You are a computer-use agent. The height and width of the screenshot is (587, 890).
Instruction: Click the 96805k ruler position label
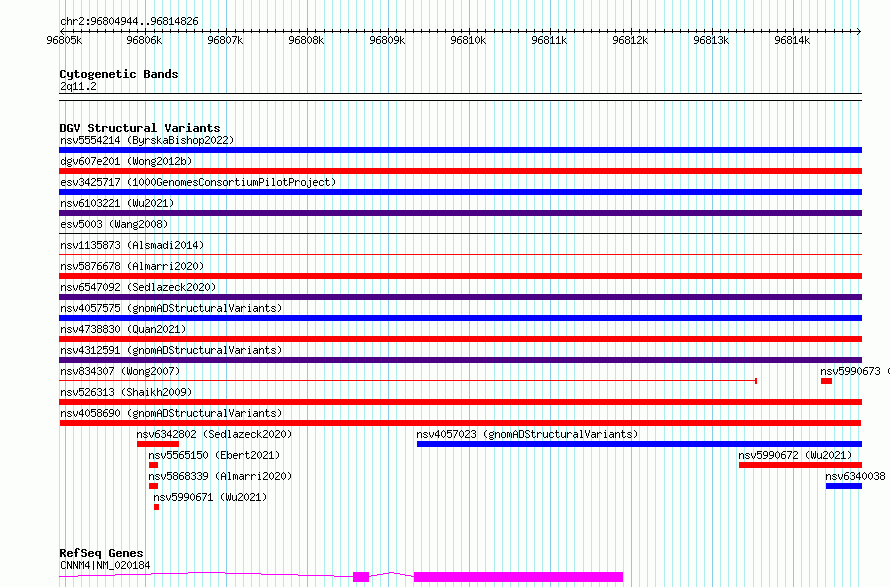click(64, 40)
